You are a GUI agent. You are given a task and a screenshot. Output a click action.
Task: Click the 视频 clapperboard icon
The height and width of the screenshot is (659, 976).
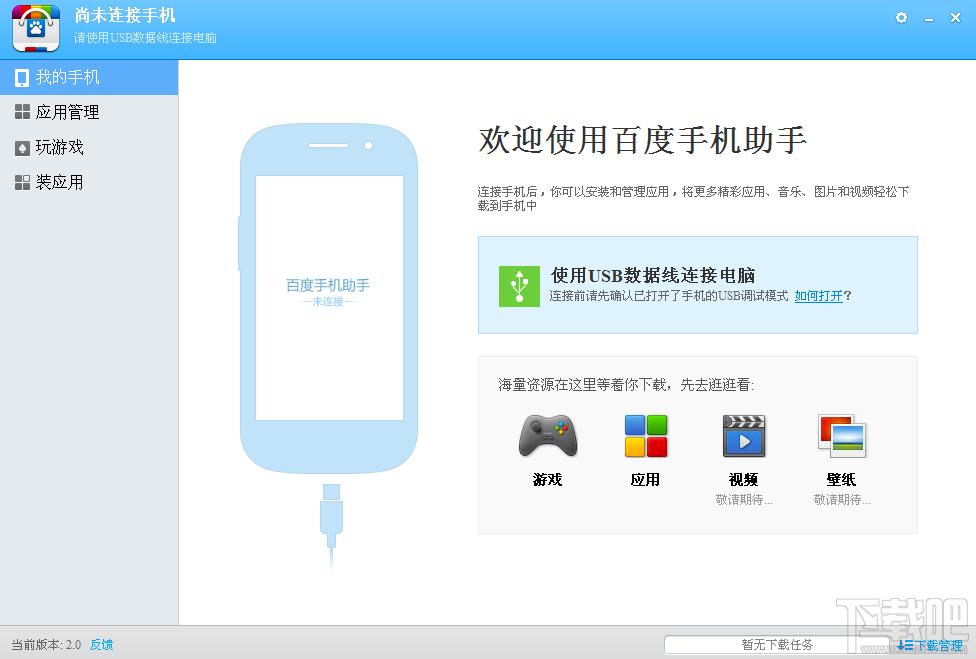744,436
